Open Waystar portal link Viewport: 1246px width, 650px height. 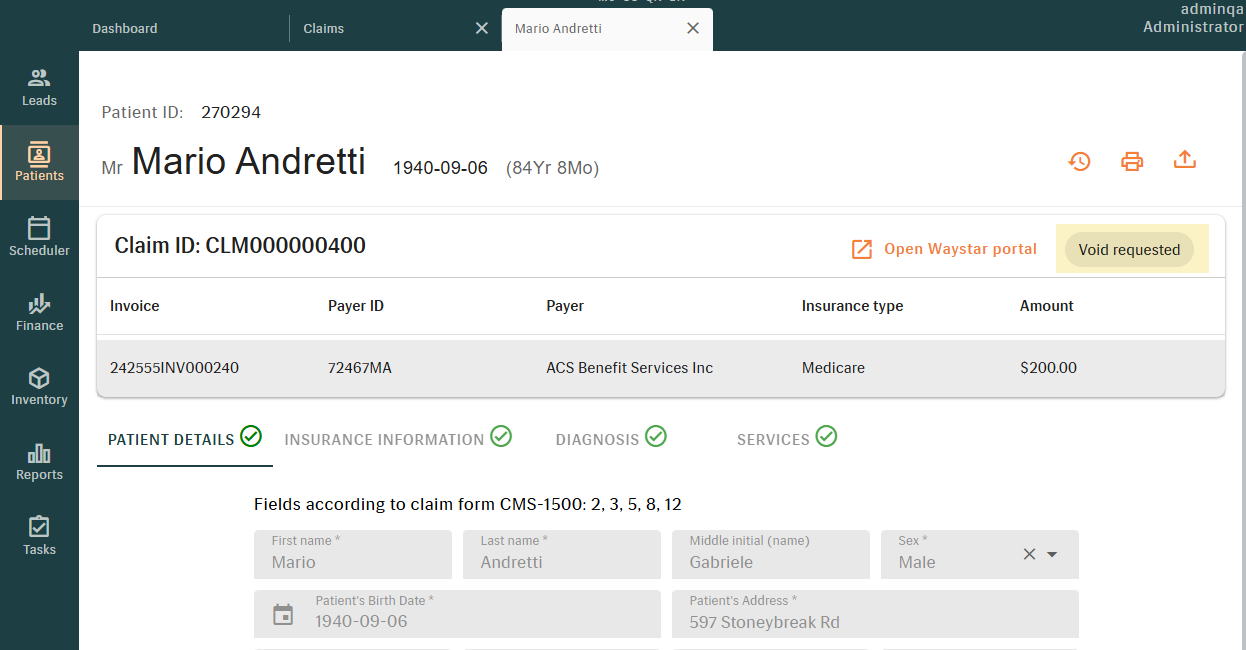pyautogui.click(x=944, y=249)
